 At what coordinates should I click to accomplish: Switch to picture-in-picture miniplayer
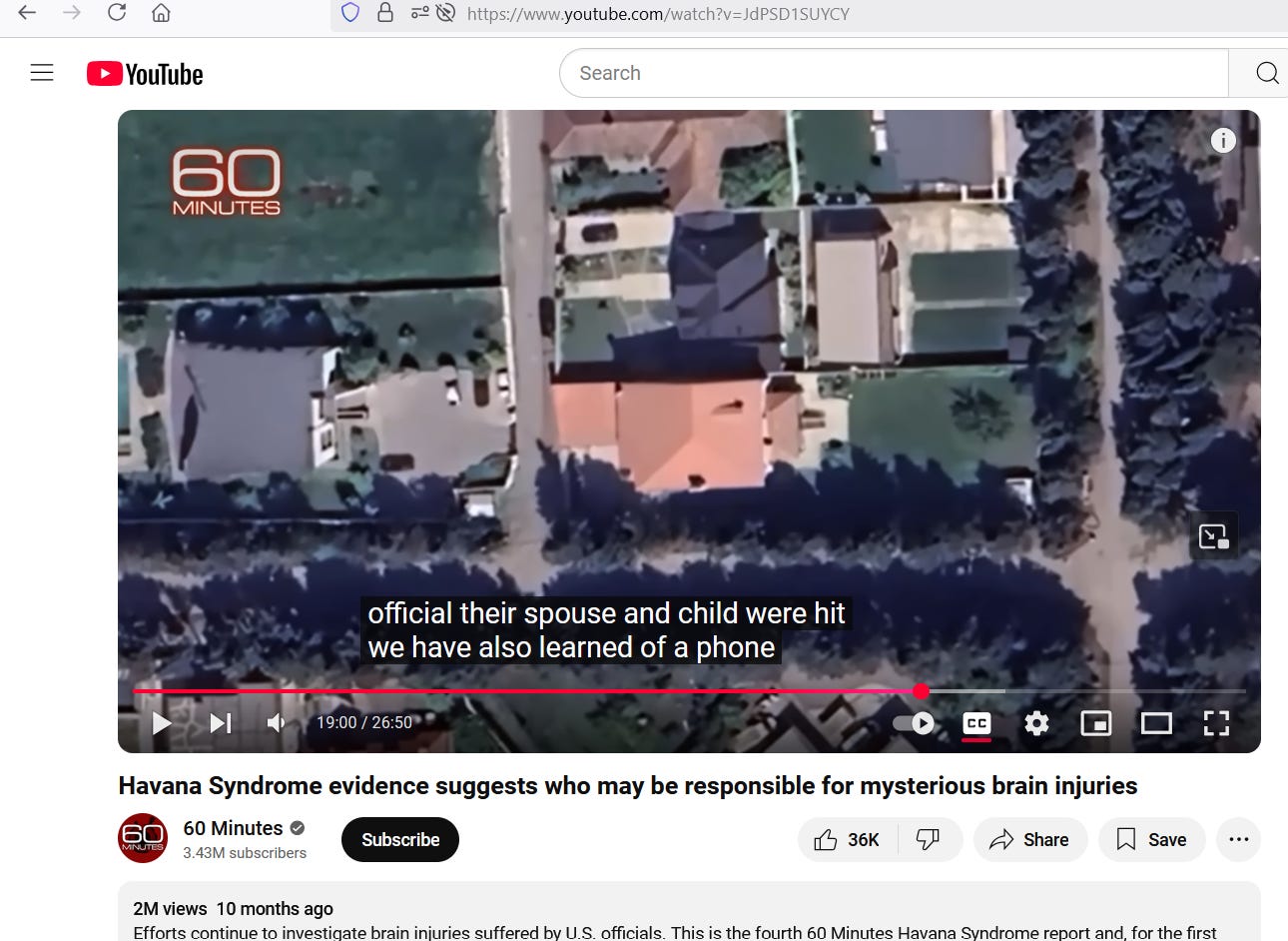(1096, 722)
